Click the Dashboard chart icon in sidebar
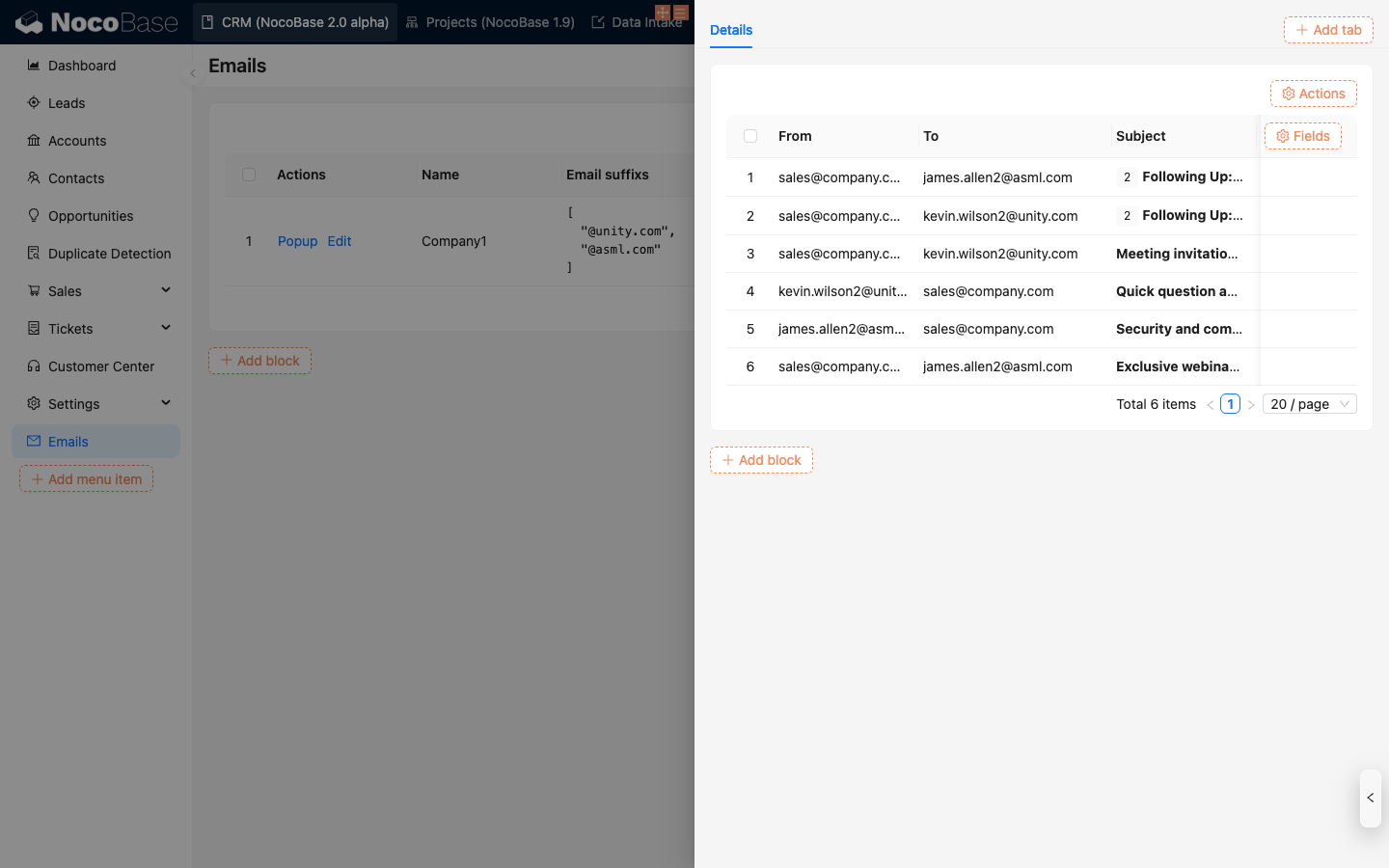Screen dimensions: 1389x868 [x=34, y=66]
